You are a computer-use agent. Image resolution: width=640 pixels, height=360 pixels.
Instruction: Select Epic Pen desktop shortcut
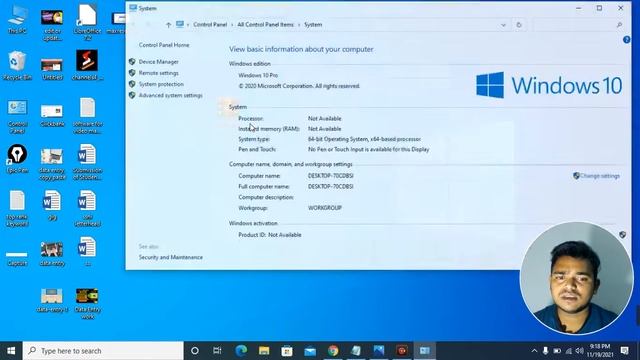17,159
